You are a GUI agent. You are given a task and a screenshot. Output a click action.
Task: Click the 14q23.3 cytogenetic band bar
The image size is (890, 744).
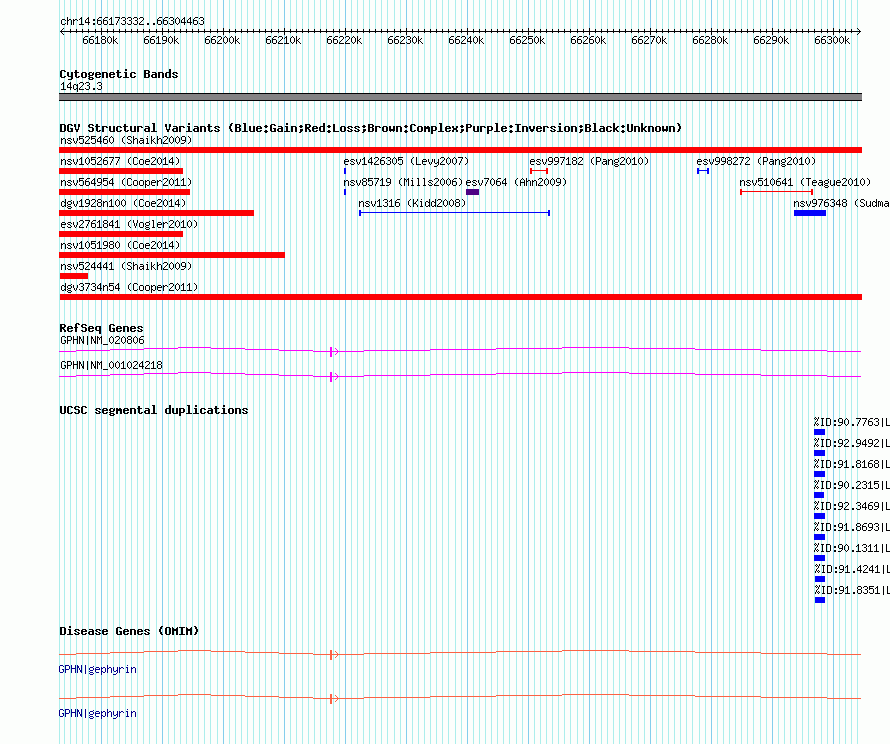point(460,97)
